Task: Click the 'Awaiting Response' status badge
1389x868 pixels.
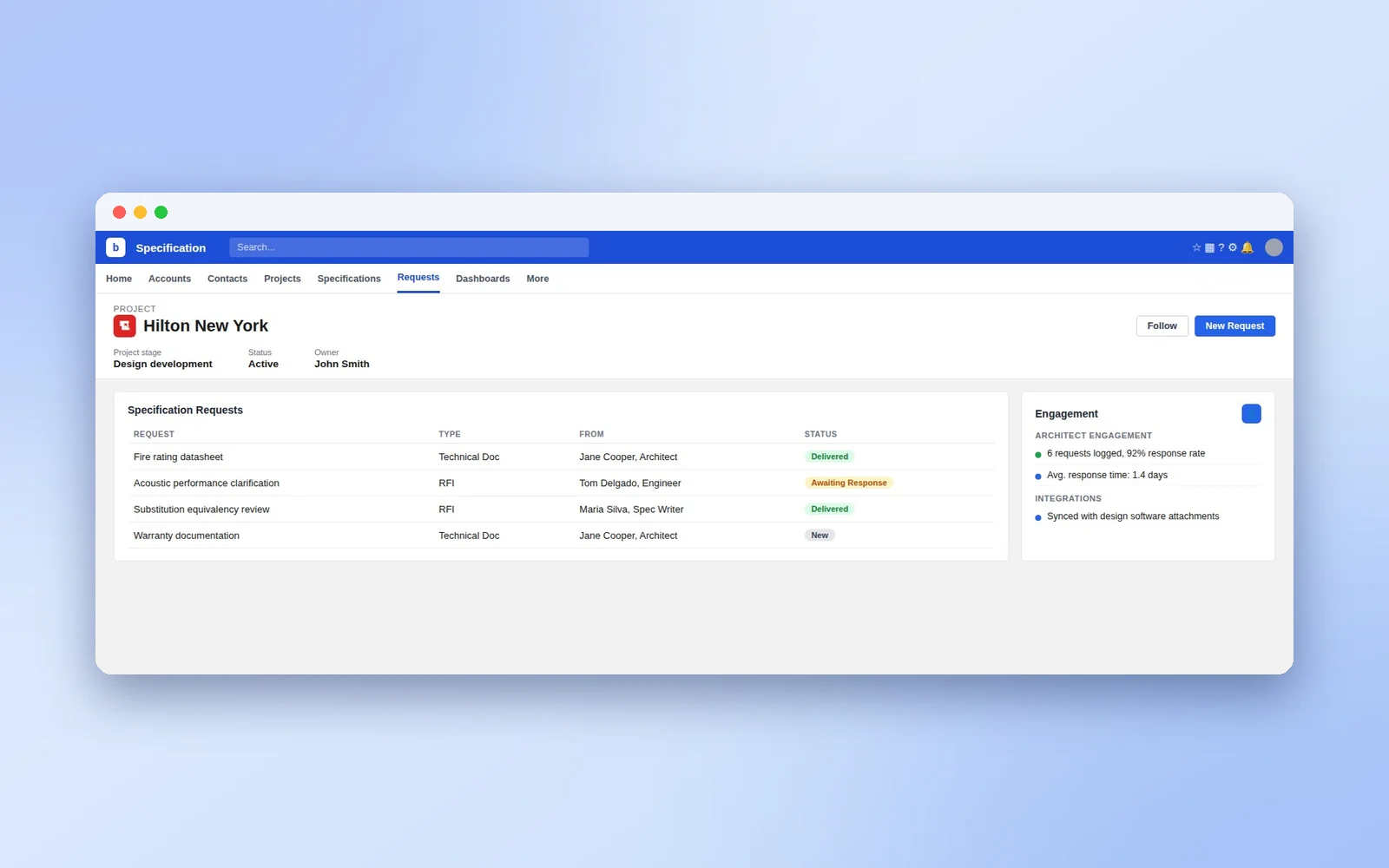Action: tap(849, 483)
